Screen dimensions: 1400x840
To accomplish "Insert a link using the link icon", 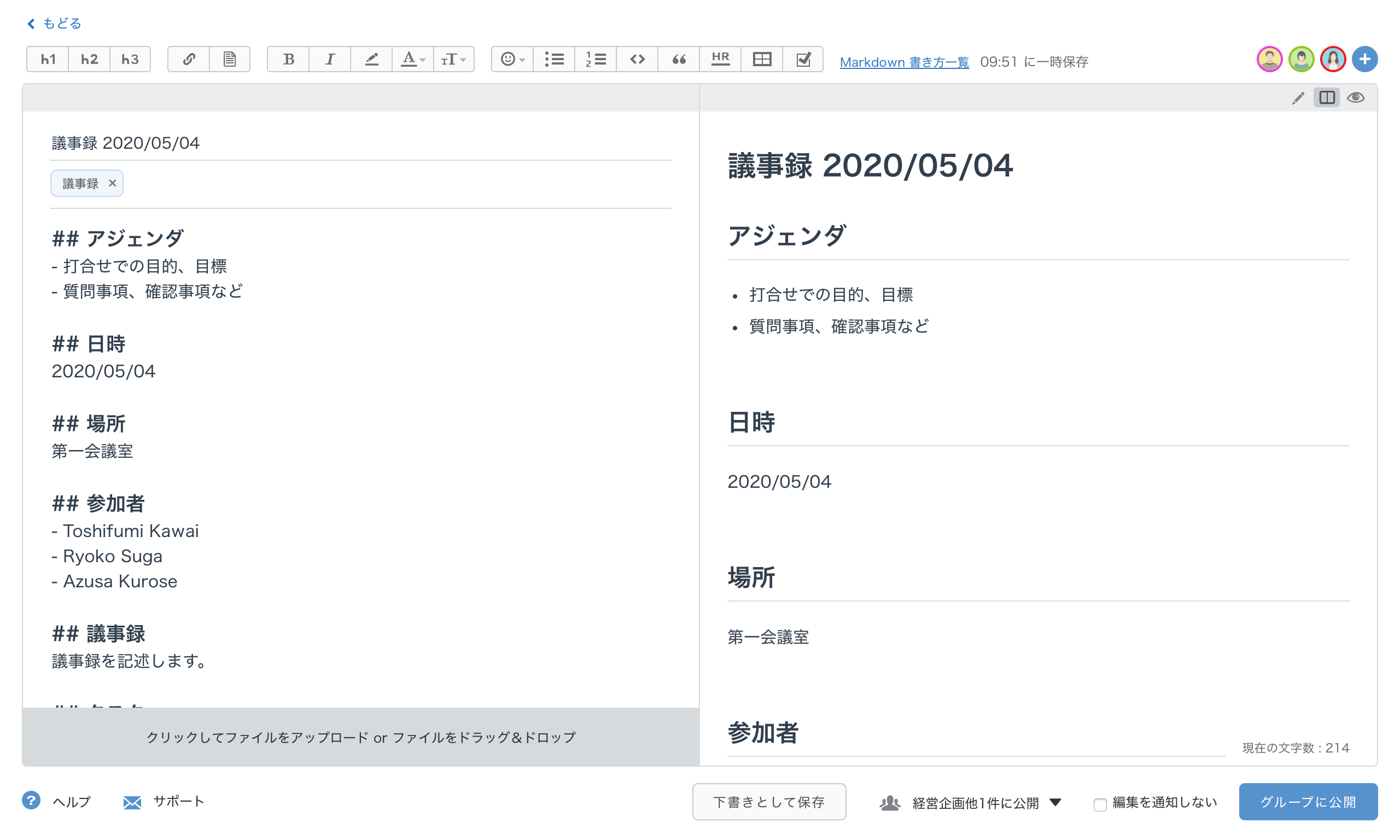I will tap(189, 60).
